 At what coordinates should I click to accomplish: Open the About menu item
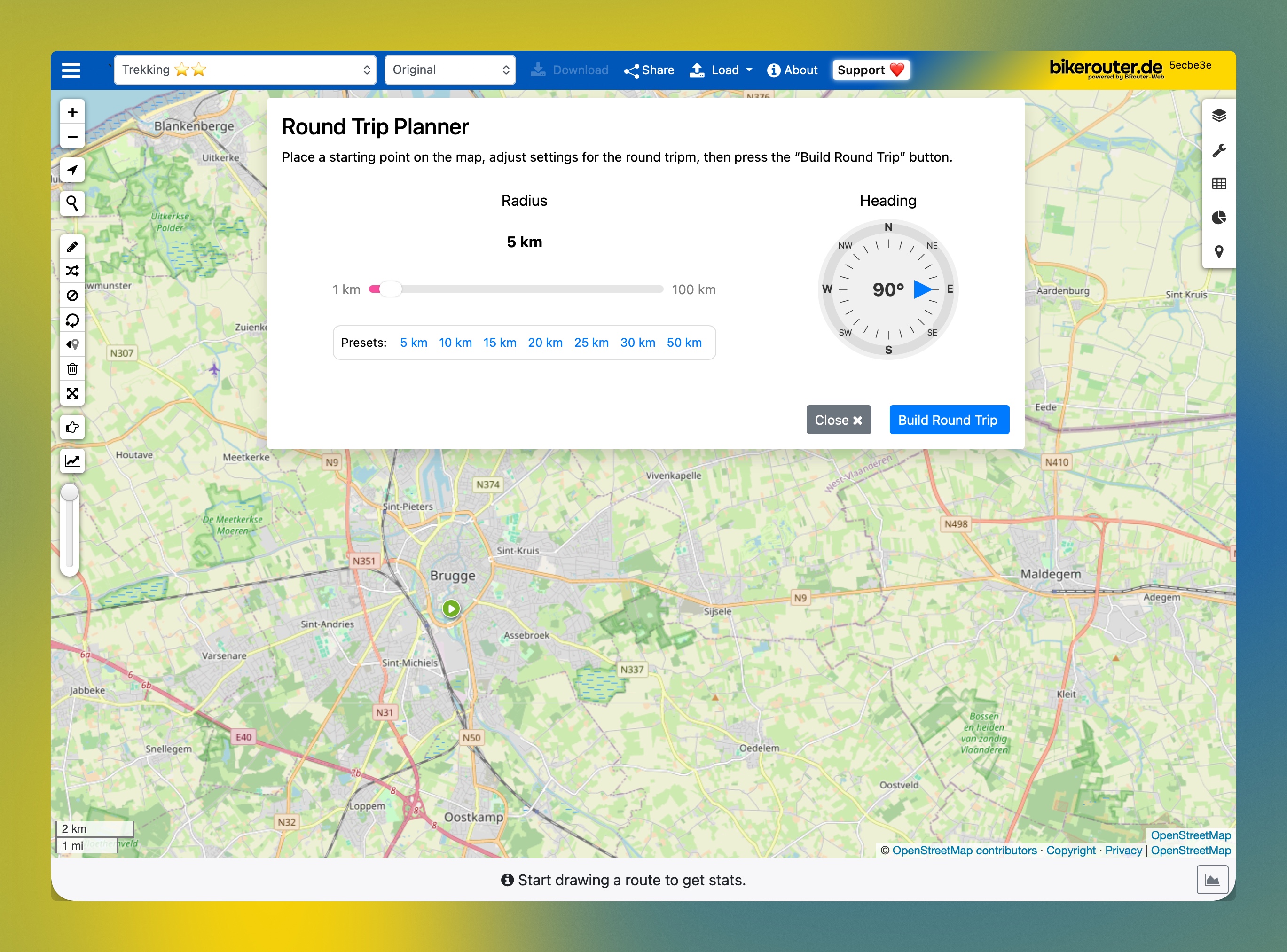coord(793,70)
